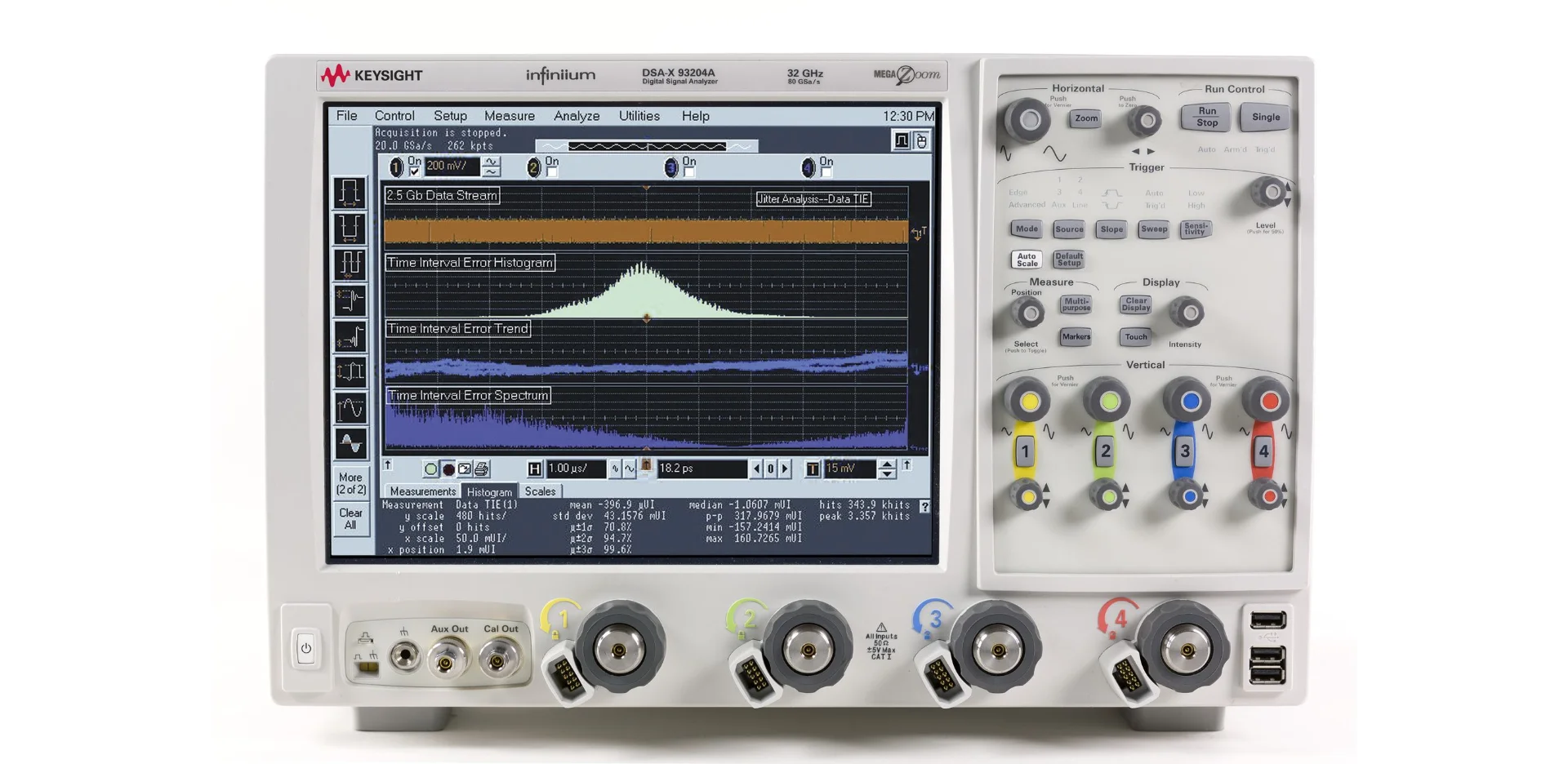This screenshot has width=1568, height=764.
Task: Click the Default Setup front-panel button
Action: coord(1068,260)
